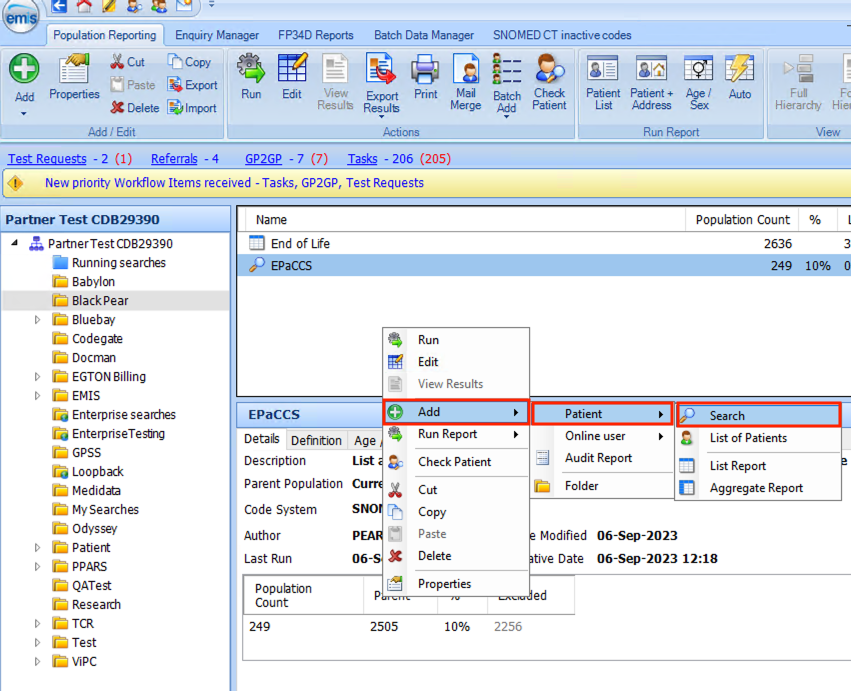Run the Age / Sex report
The height and width of the screenshot is (691, 851).
coord(698,83)
